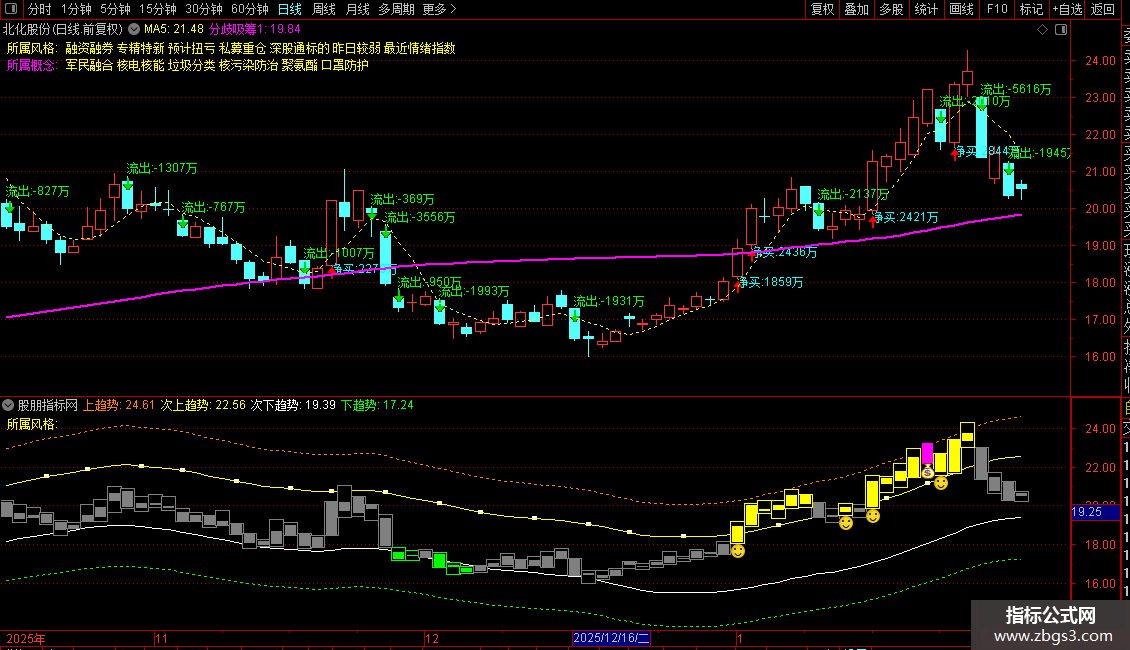The width and height of the screenshot is (1130, 650).
Task: Click the 净买:2421万 annotation
Action: click(905, 217)
